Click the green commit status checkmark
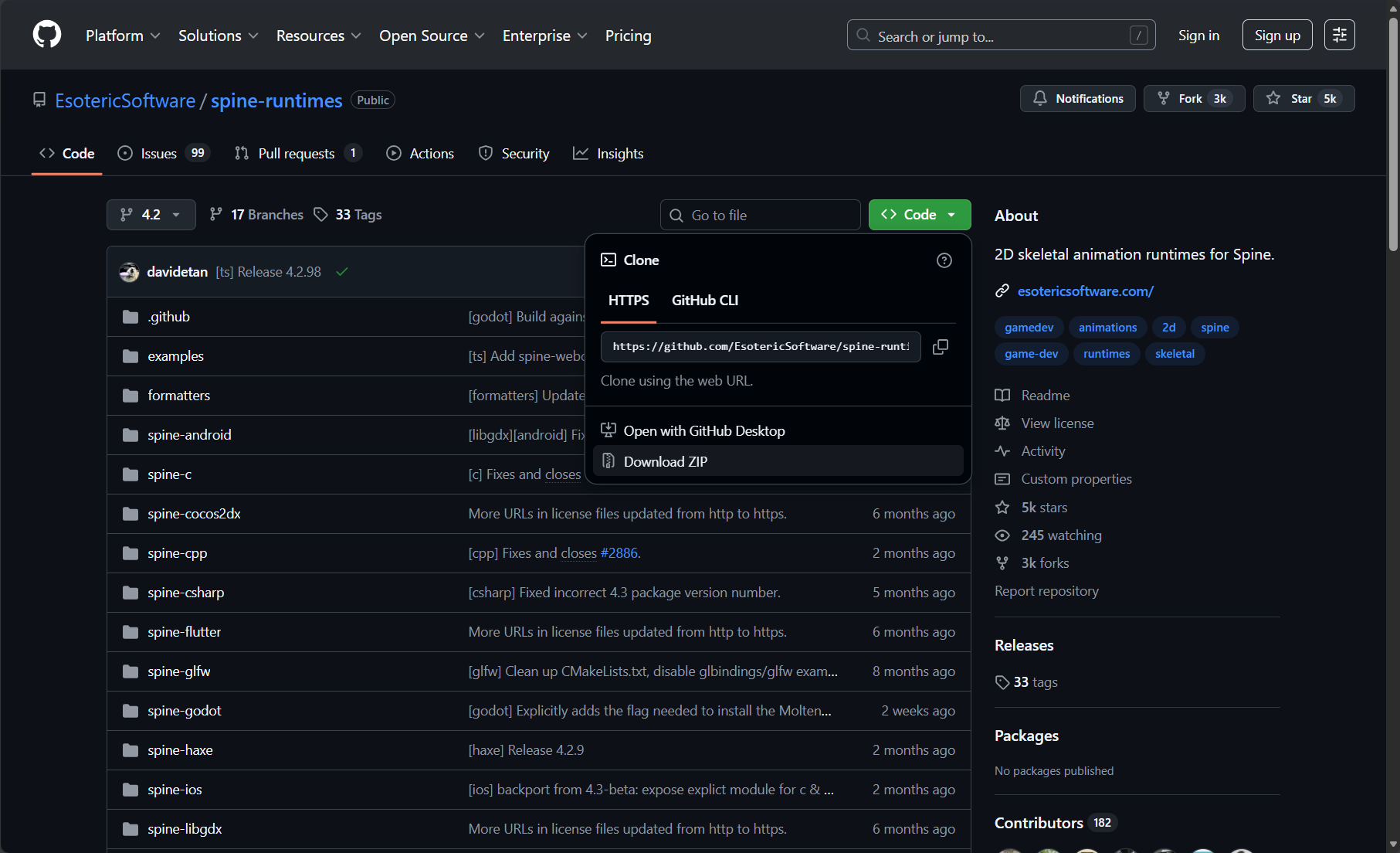 pos(342,272)
